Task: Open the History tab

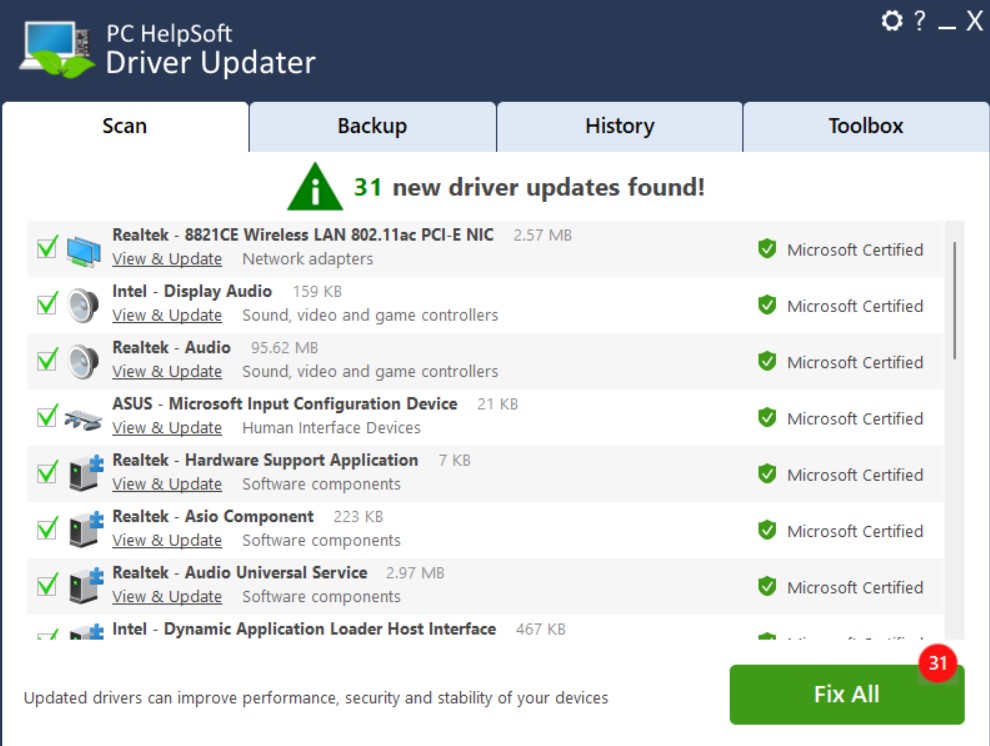Action: [619, 126]
